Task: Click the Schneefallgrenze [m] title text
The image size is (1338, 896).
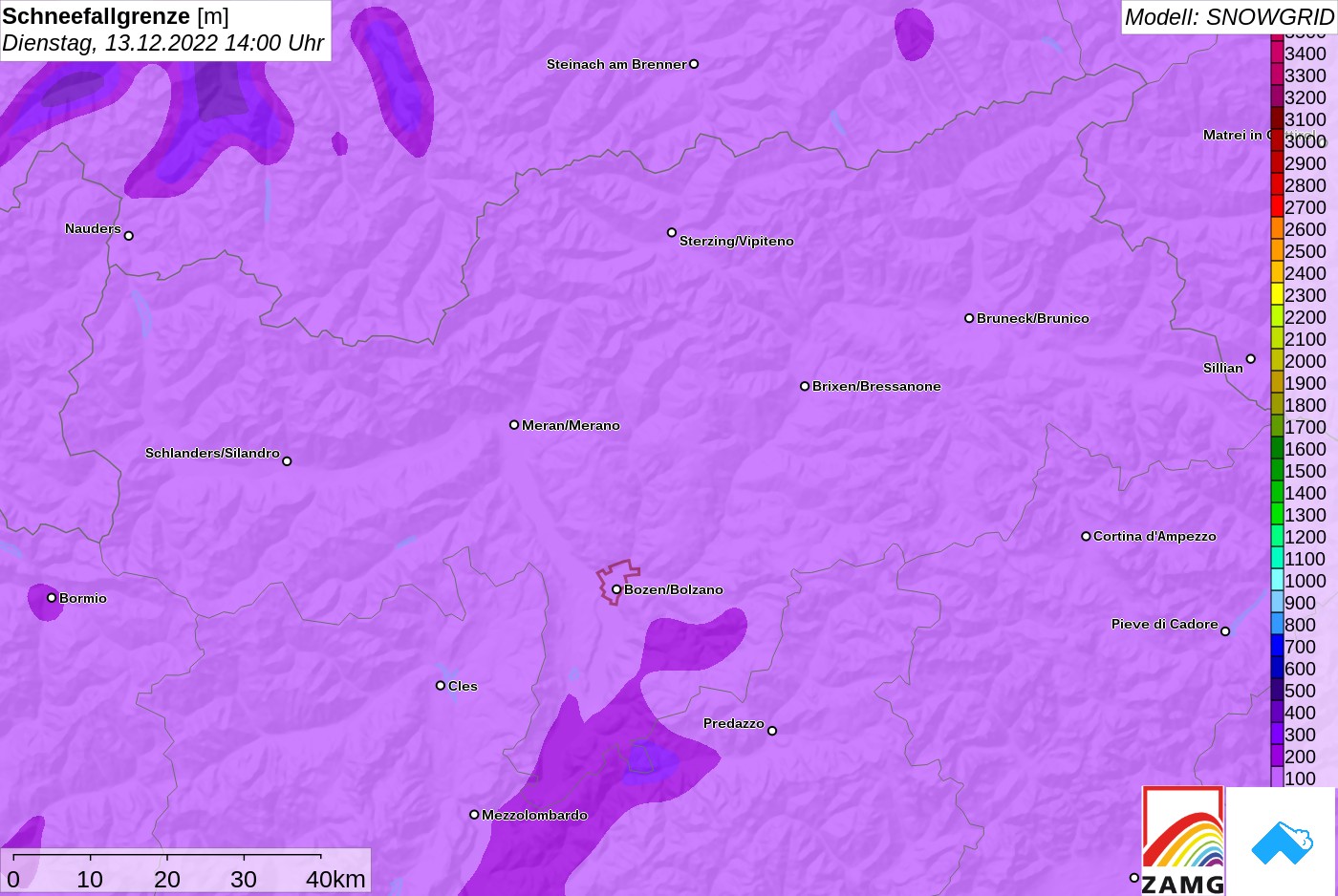Action: pyautogui.click(x=116, y=16)
